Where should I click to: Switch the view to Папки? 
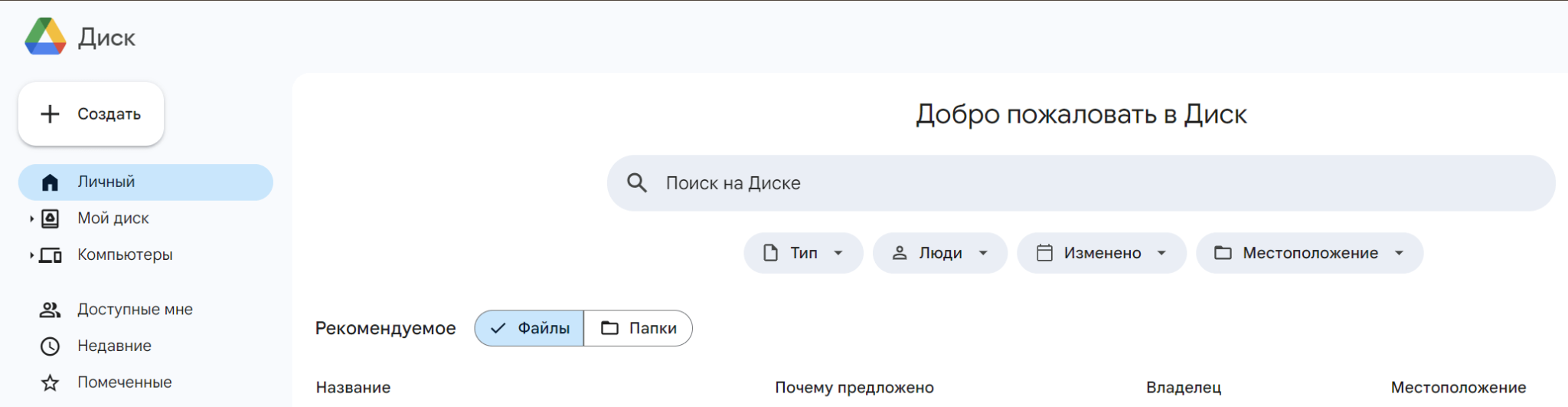[639, 328]
